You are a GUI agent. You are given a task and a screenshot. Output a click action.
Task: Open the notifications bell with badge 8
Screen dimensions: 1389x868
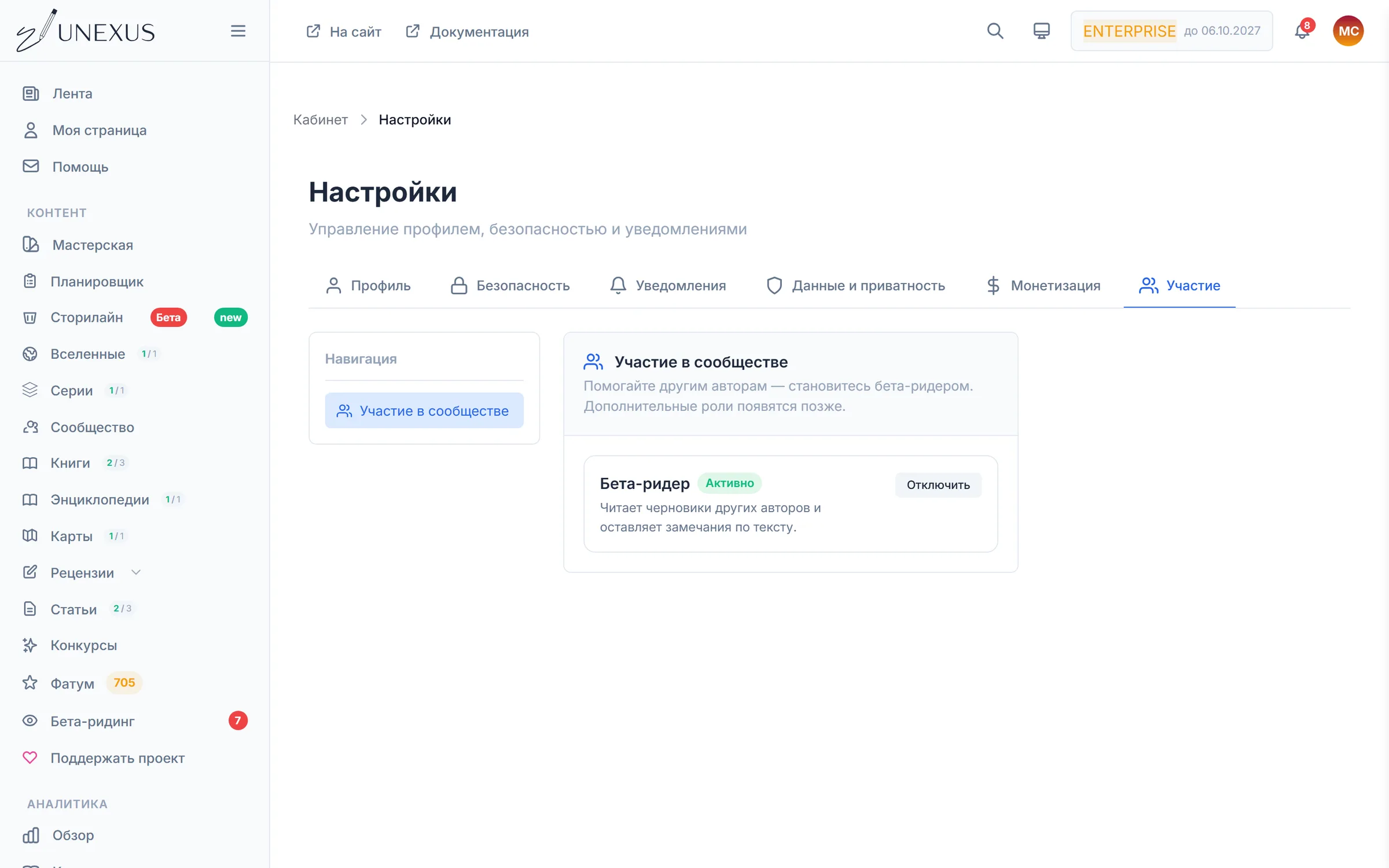click(1302, 31)
